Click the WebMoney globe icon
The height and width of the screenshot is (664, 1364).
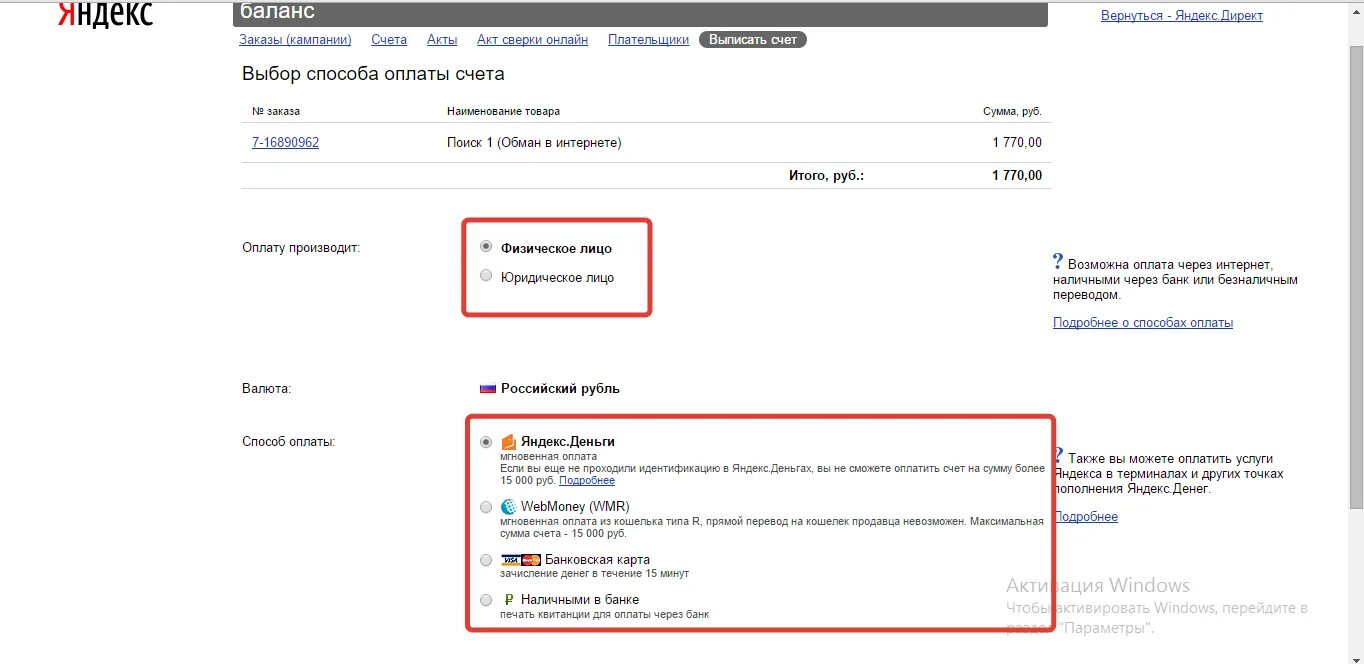pyautogui.click(x=508, y=507)
